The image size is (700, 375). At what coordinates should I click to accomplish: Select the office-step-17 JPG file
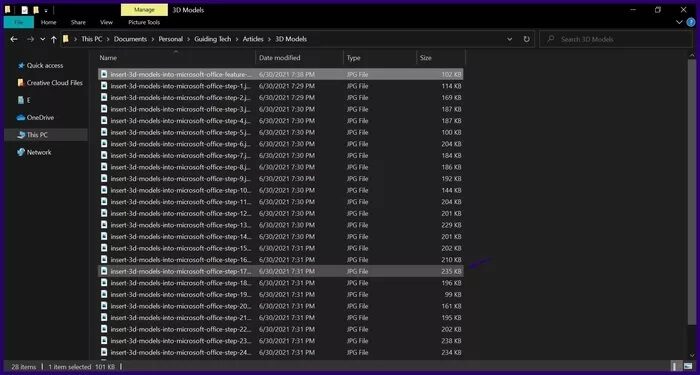point(280,271)
